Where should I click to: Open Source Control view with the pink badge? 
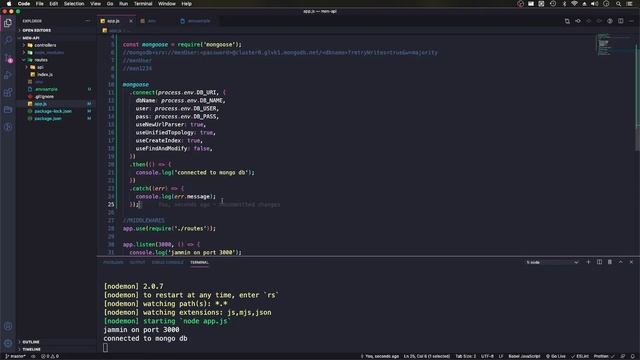pos(8,58)
